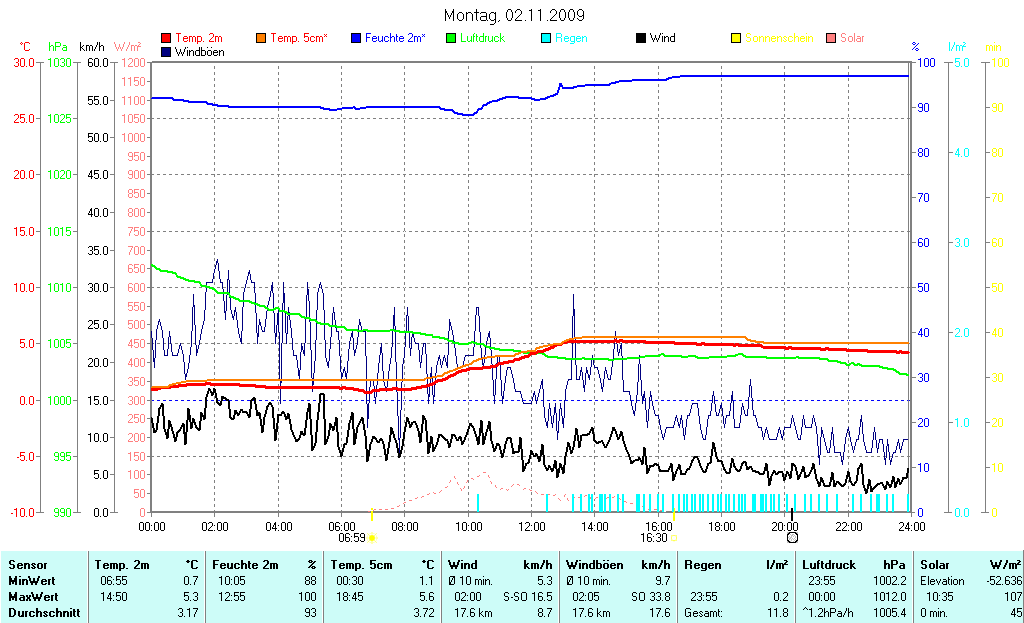Click the yellow Sonnenschein legend square
Image resolution: width=1024 pixels, height=623 pixels.
click(735, 39)
